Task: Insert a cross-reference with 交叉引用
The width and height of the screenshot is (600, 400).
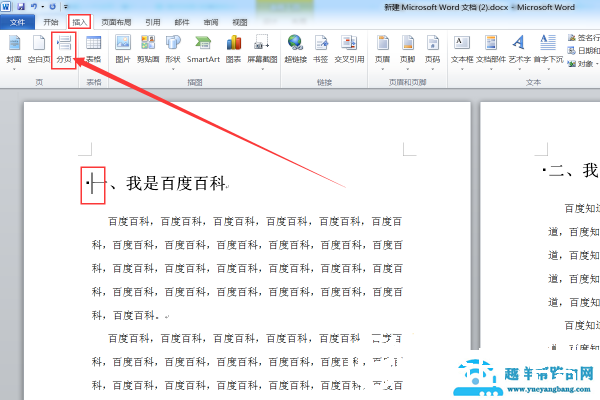Action: 349,49
